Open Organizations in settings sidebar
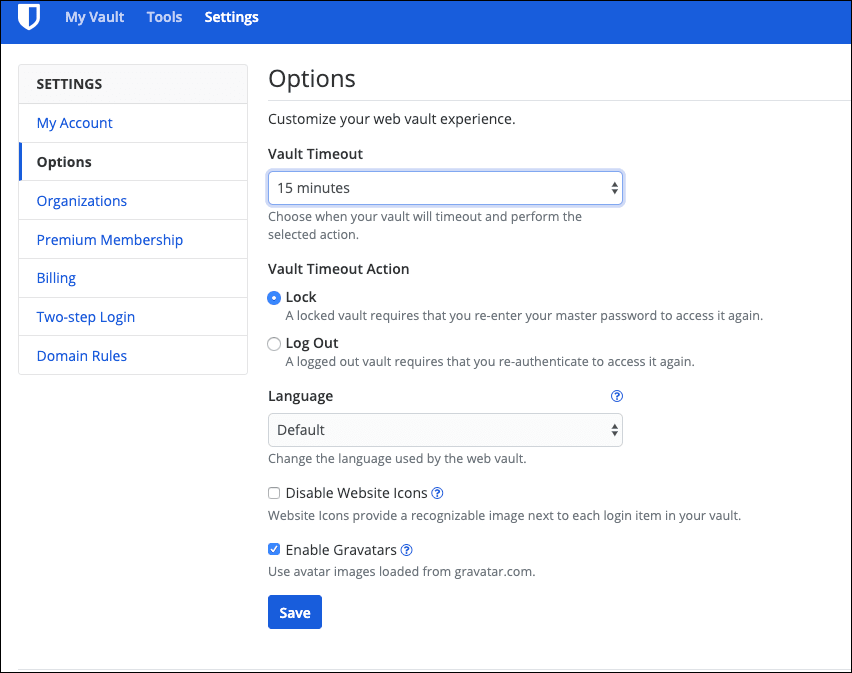852x673 pixels. click(x=82, y=201)
